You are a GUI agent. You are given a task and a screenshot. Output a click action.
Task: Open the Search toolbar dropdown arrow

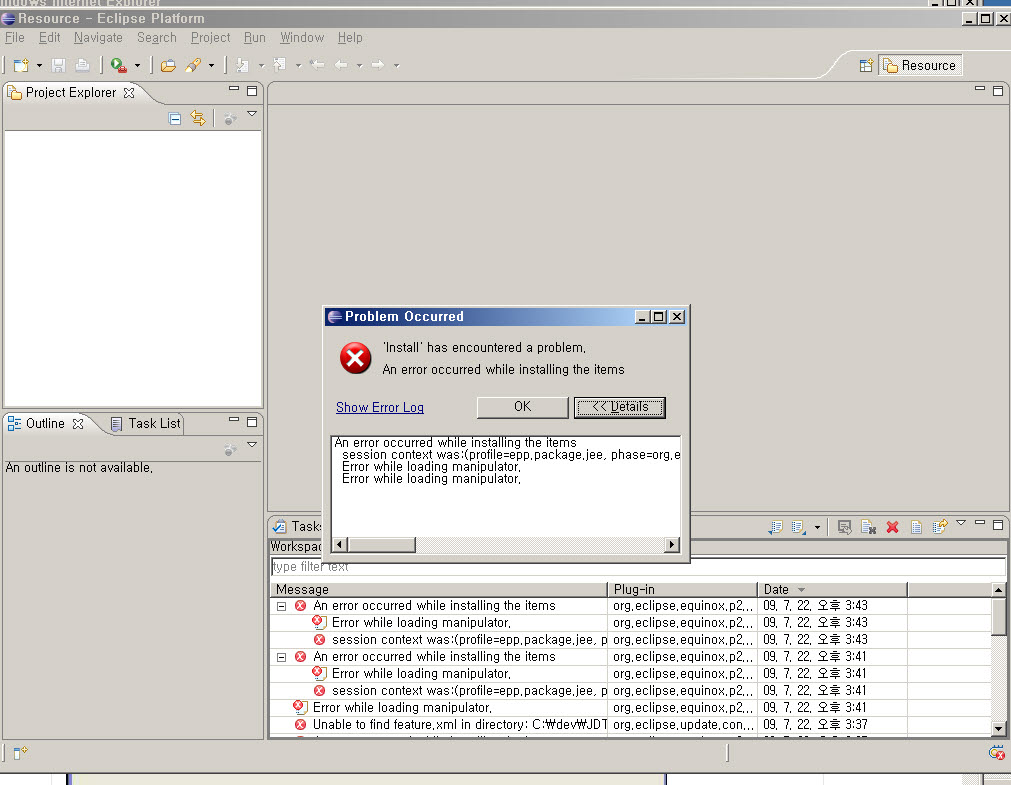211,66
